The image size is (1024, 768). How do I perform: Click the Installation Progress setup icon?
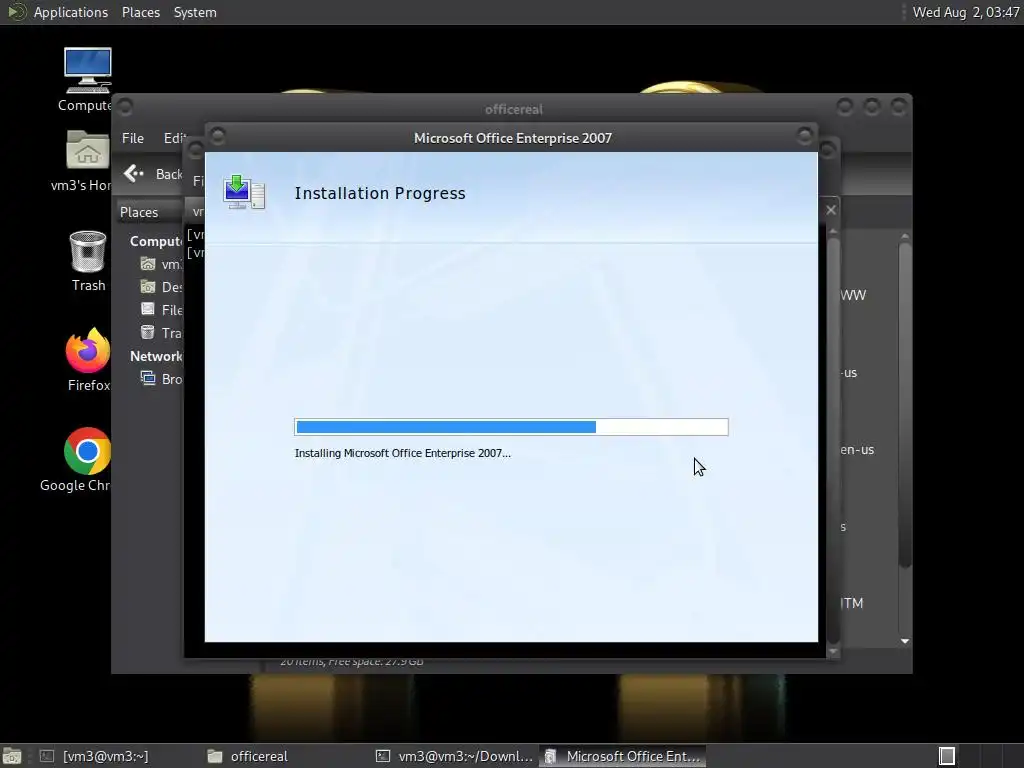244,192
